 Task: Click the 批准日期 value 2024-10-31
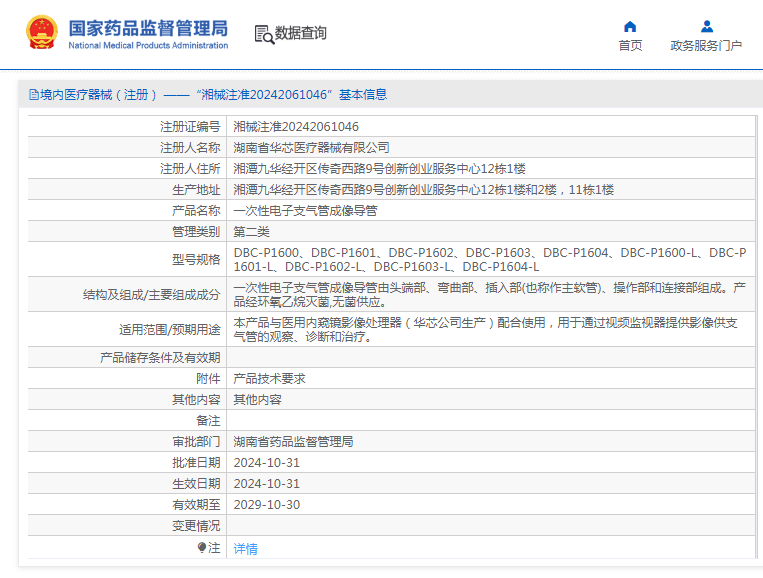[267, 463]
